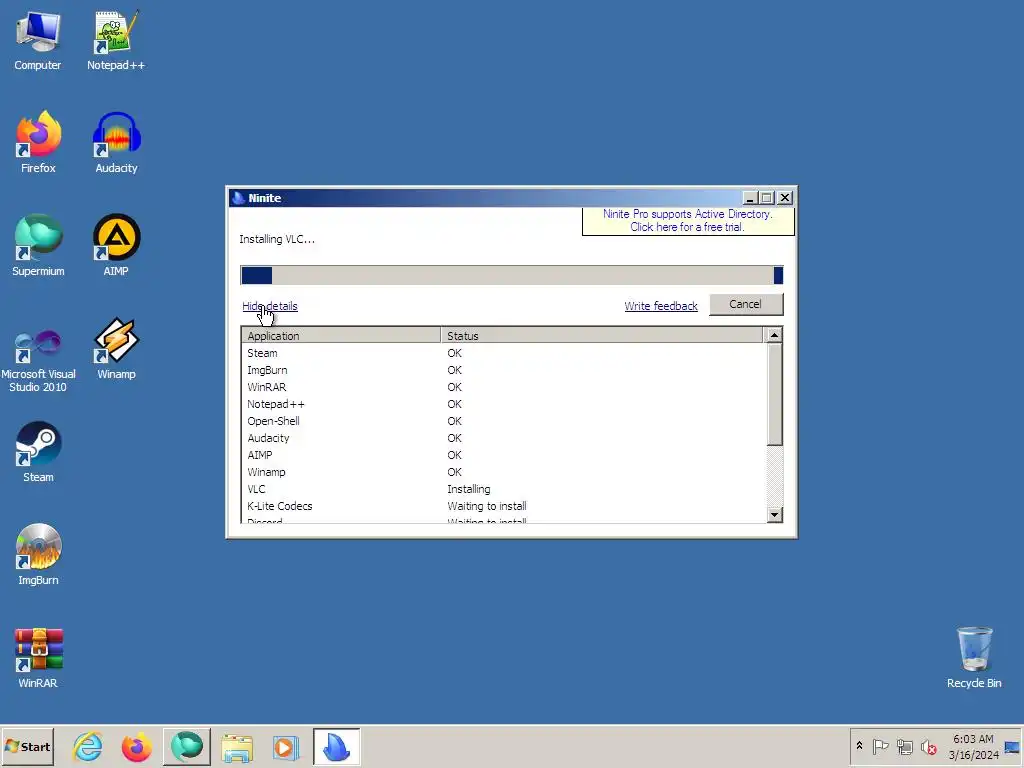Select the Recycle Bin icon

pos(974,657)
